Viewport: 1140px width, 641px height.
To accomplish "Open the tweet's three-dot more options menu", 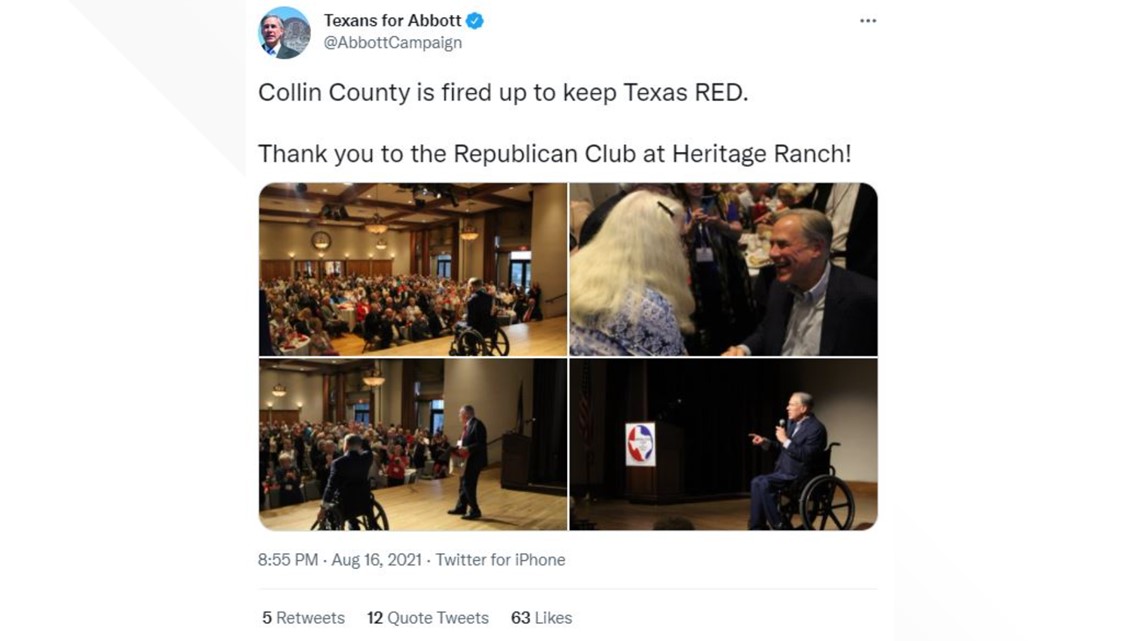I will point(867,21).
